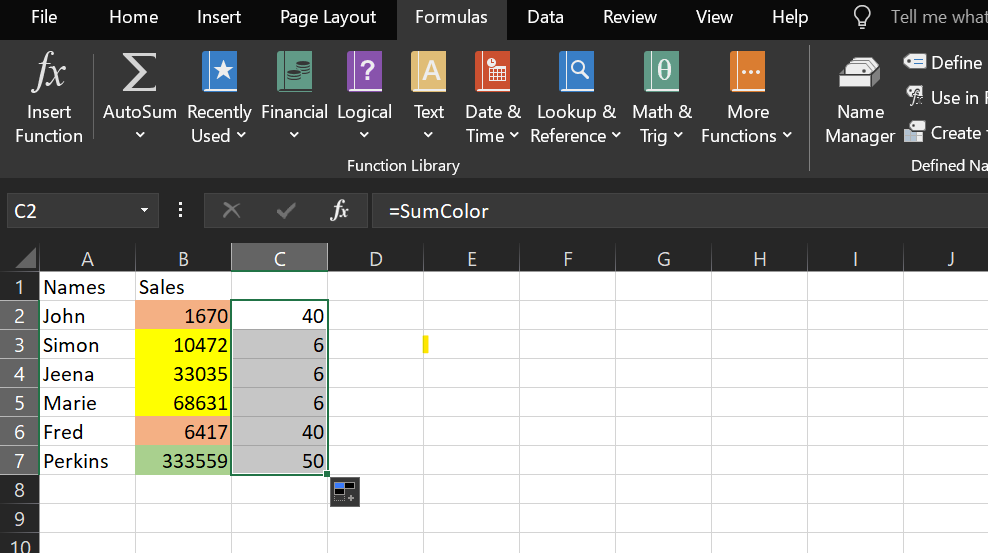Select the Sales header cell
The image size is (988, 553).
coord(183,287)
